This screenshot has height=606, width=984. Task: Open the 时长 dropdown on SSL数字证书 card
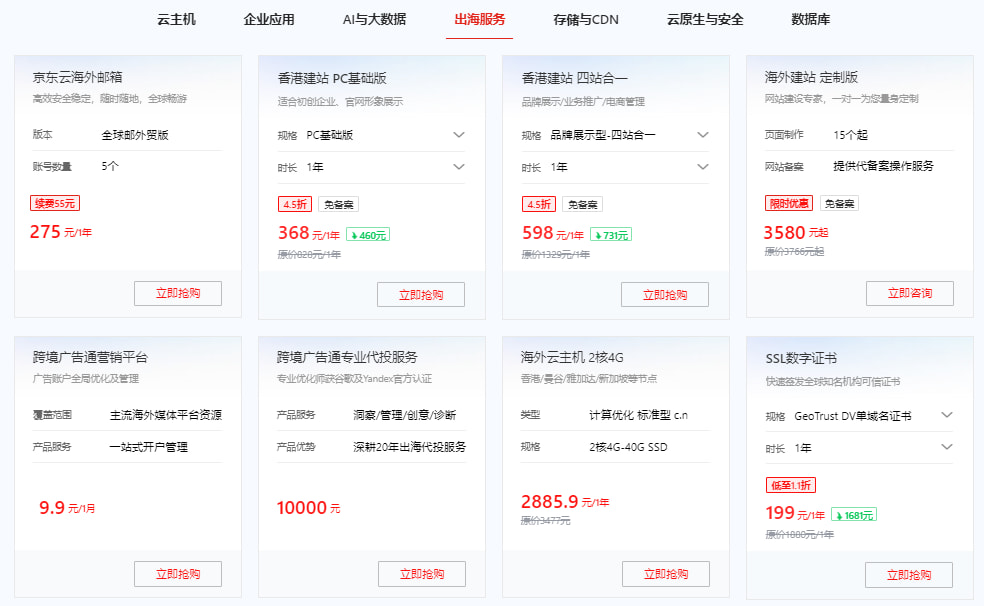(946, 447)
